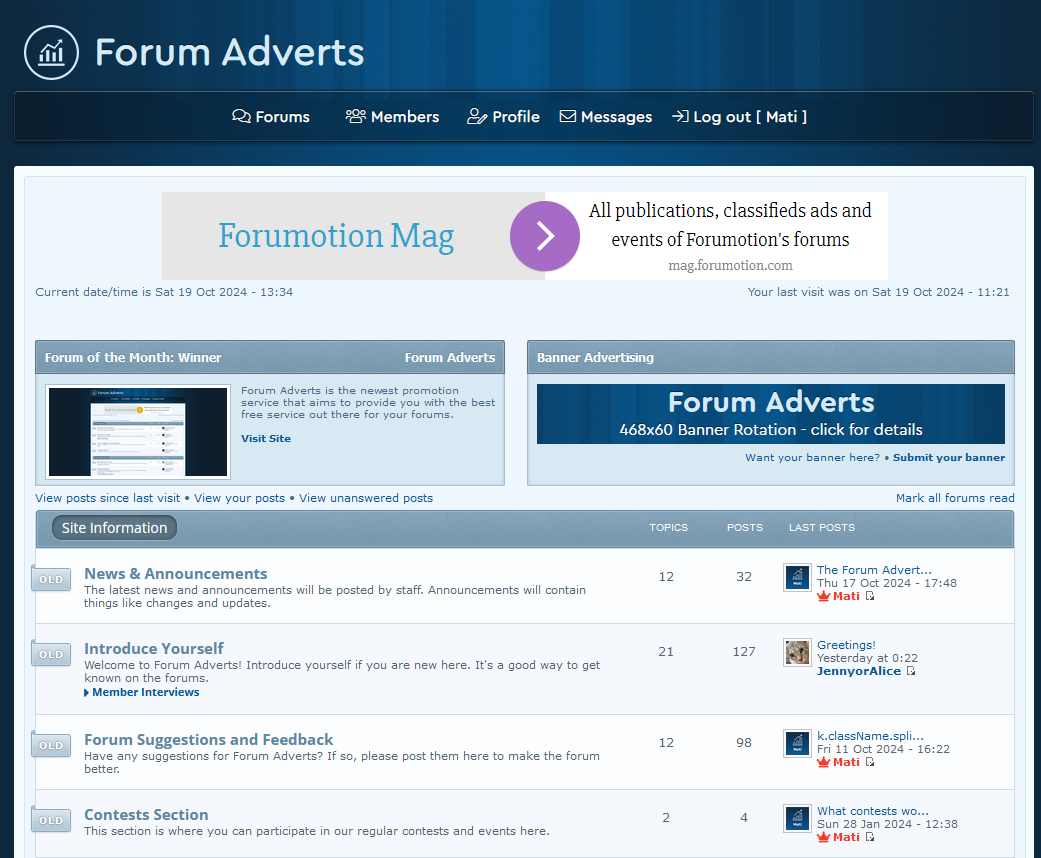Click the OLD status icon beside News & Announcements
This screenshot has height=858, width=1041.
(x=51, y=580)
